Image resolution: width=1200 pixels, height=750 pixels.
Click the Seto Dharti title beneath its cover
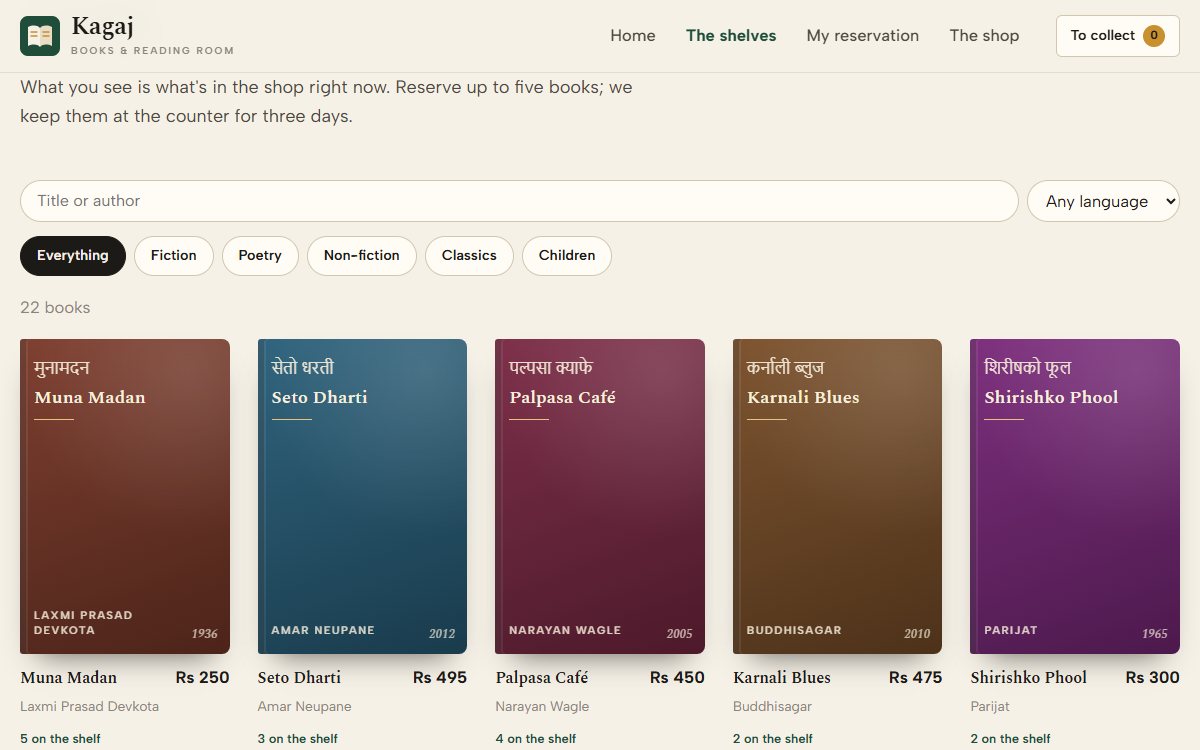299,678
